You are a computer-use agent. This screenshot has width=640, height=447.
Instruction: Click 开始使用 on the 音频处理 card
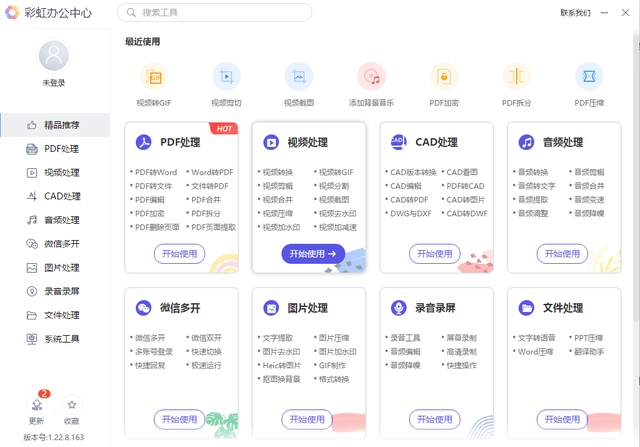(562, 254)
